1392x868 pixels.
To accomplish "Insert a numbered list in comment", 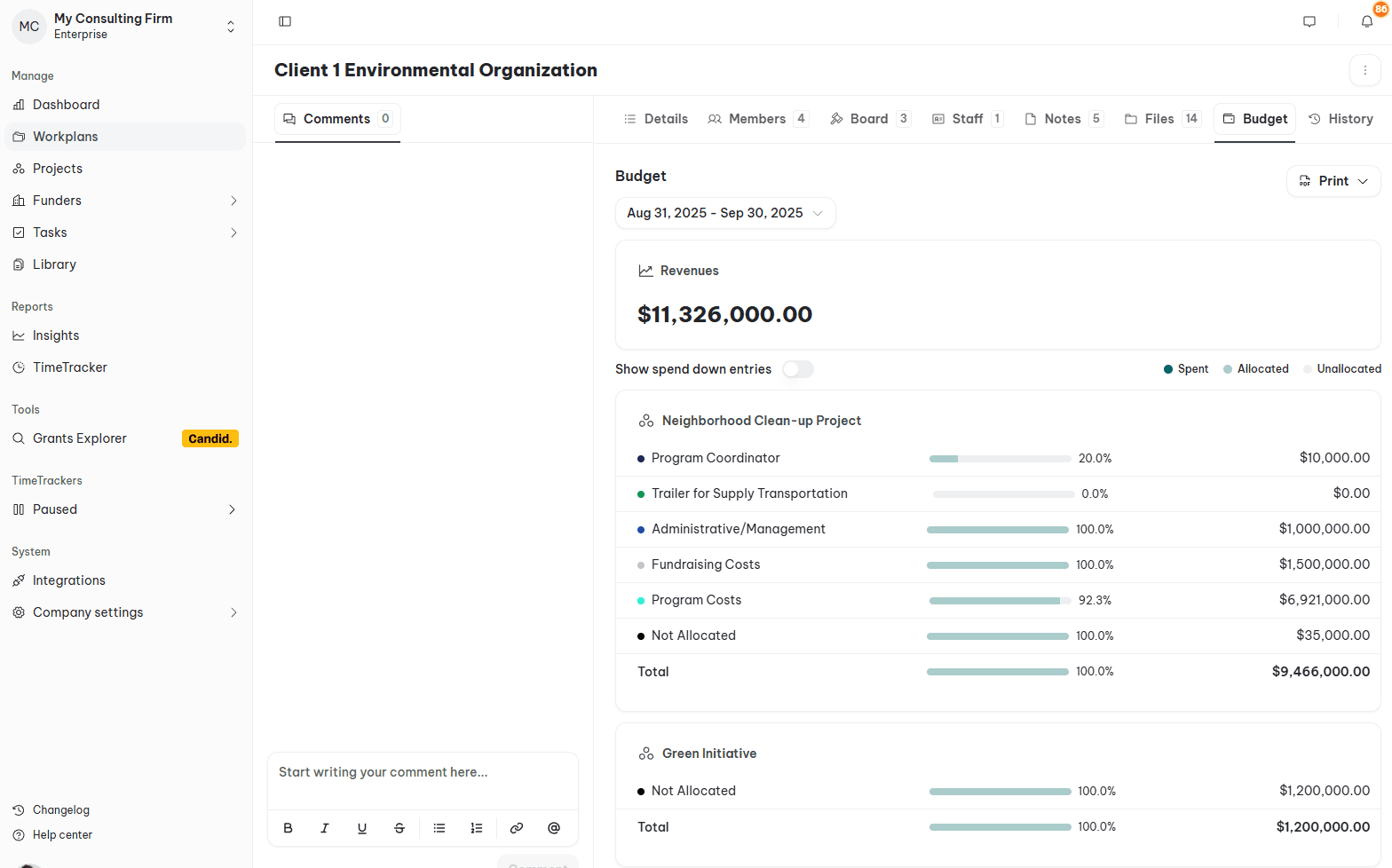I will pos(477,828).
